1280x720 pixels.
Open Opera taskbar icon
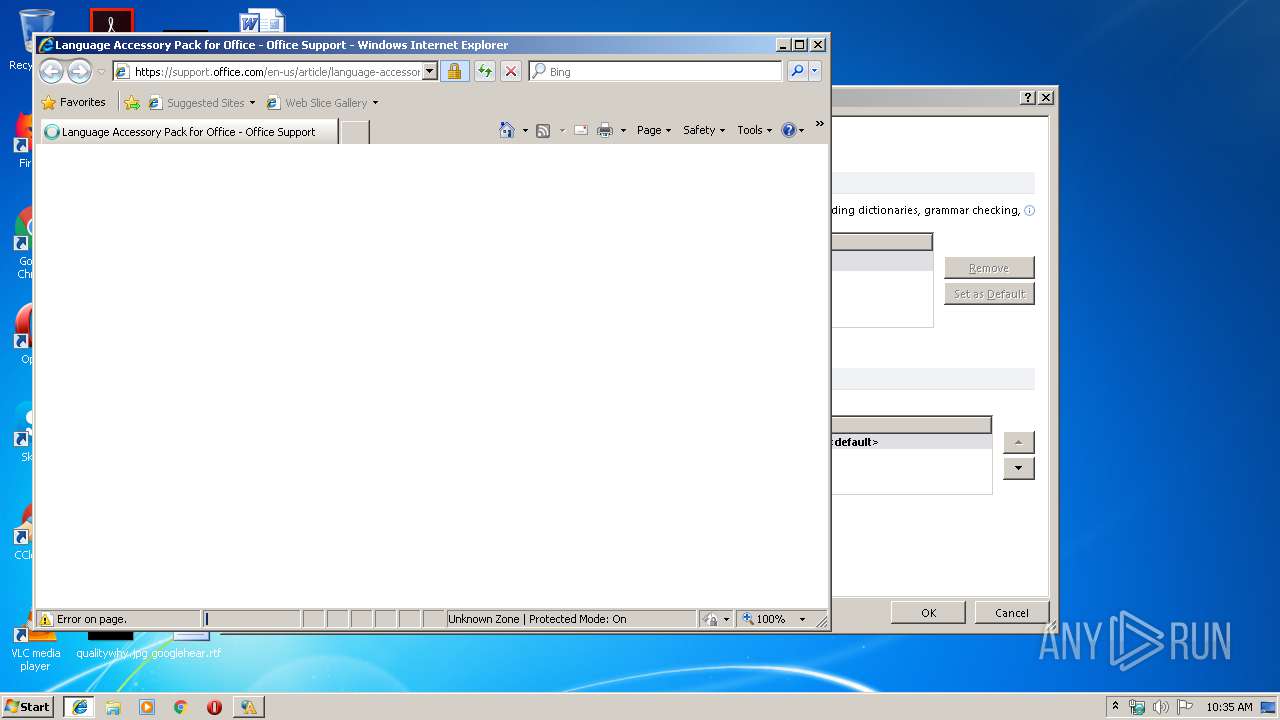214,707
